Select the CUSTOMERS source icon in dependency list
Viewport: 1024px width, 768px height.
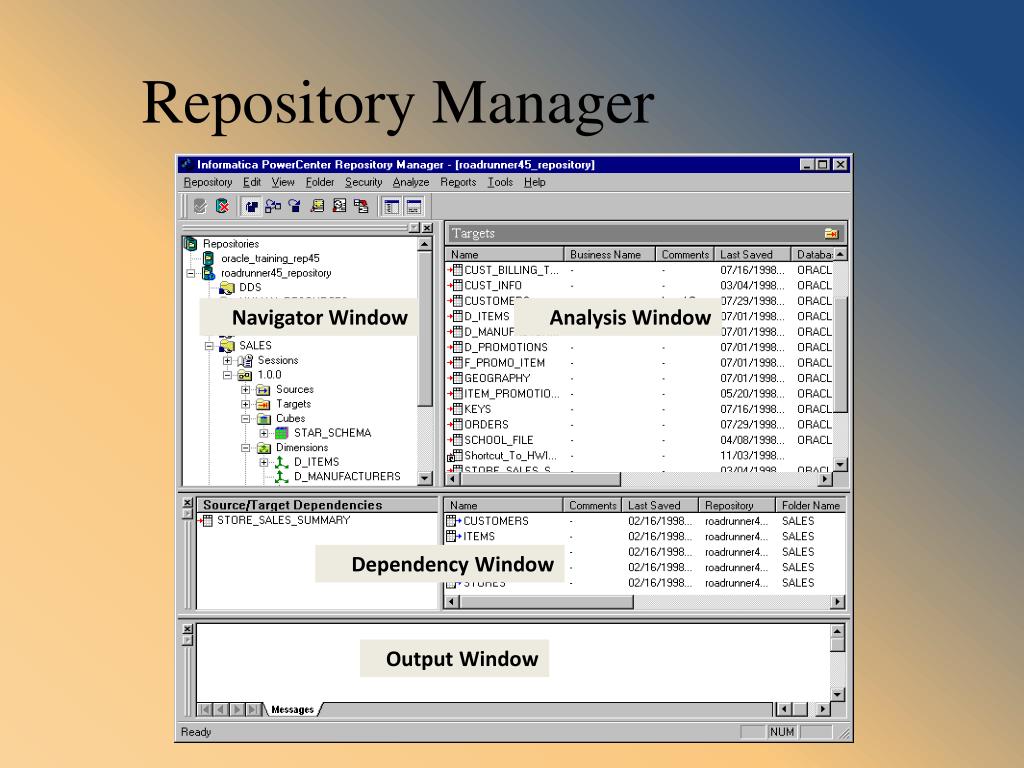[454, 521]
